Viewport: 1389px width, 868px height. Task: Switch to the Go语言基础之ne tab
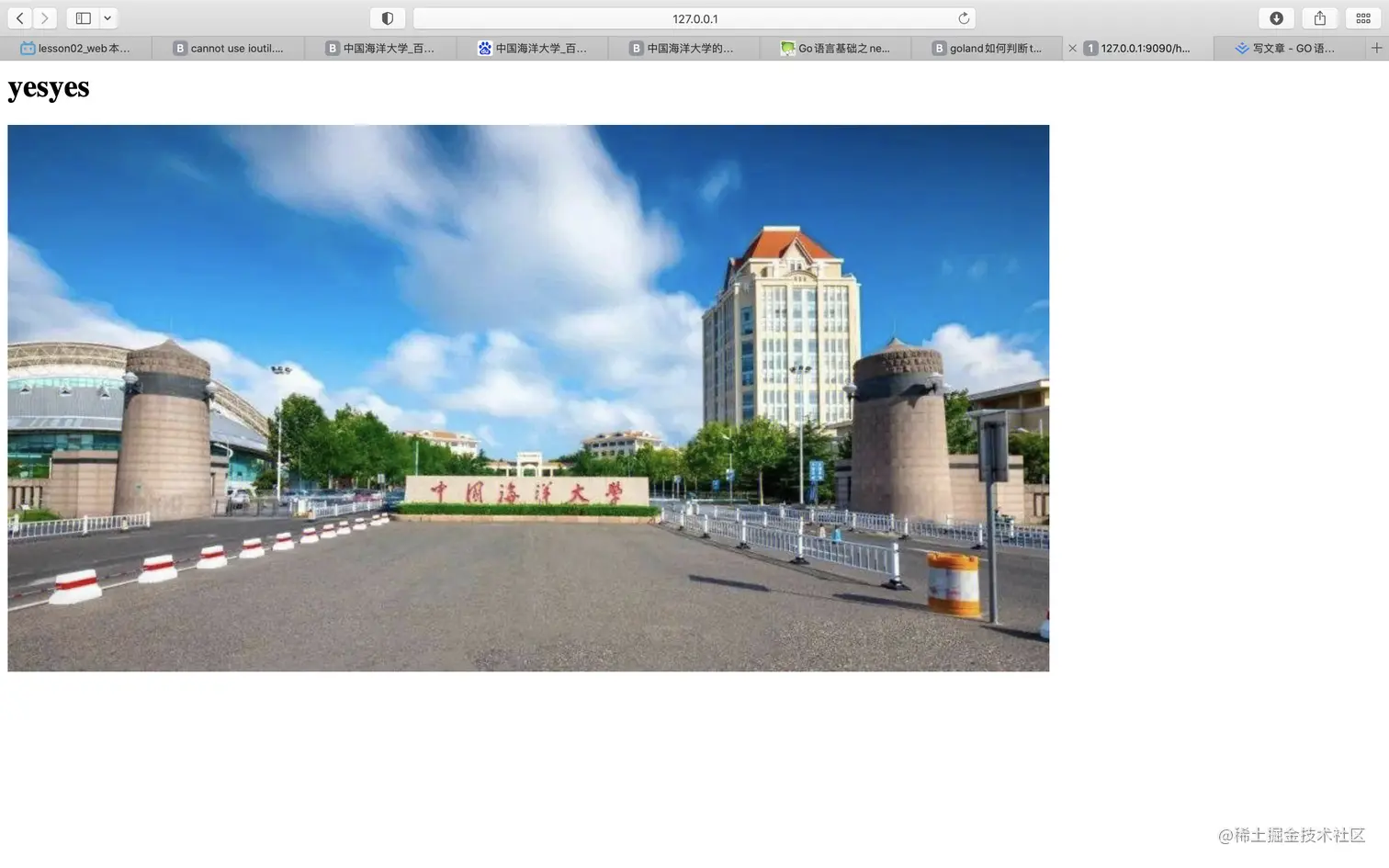[835, 49]
